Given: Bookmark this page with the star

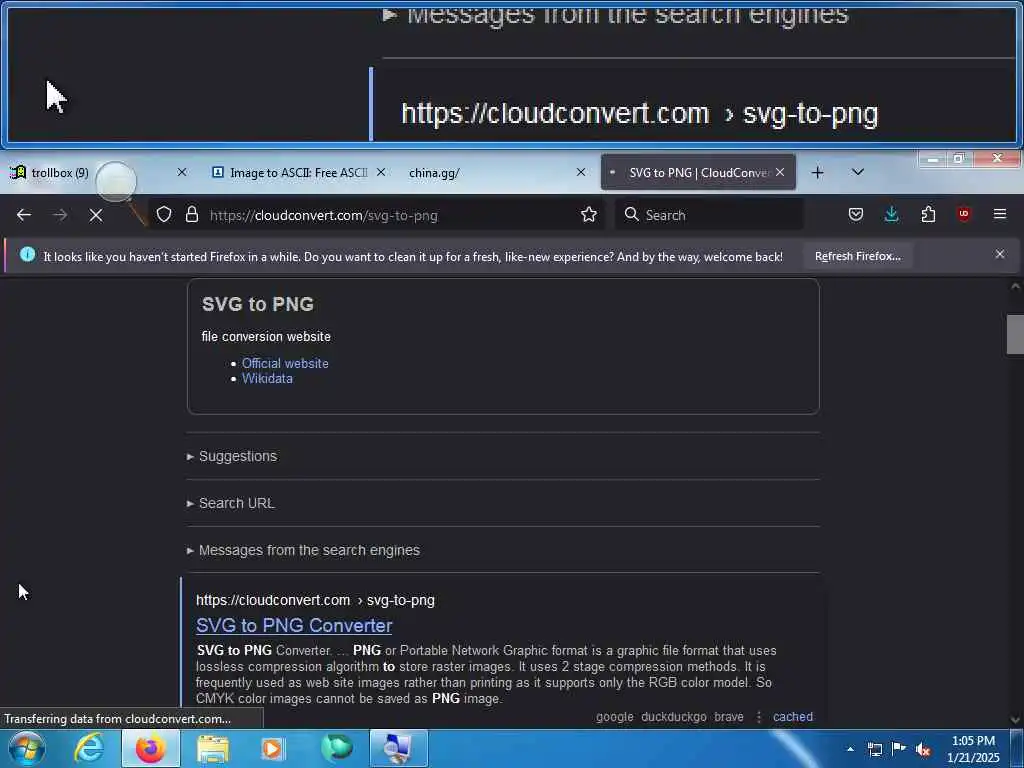Looking at the screenshot, I should 588,214.
